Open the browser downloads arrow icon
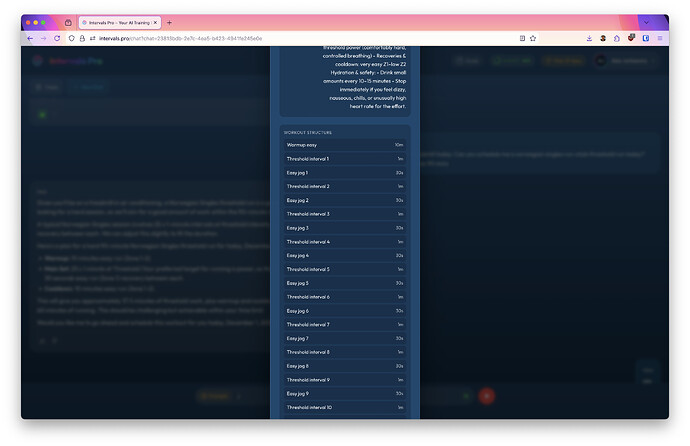This screenshot has width=690, height=446. 589,38
